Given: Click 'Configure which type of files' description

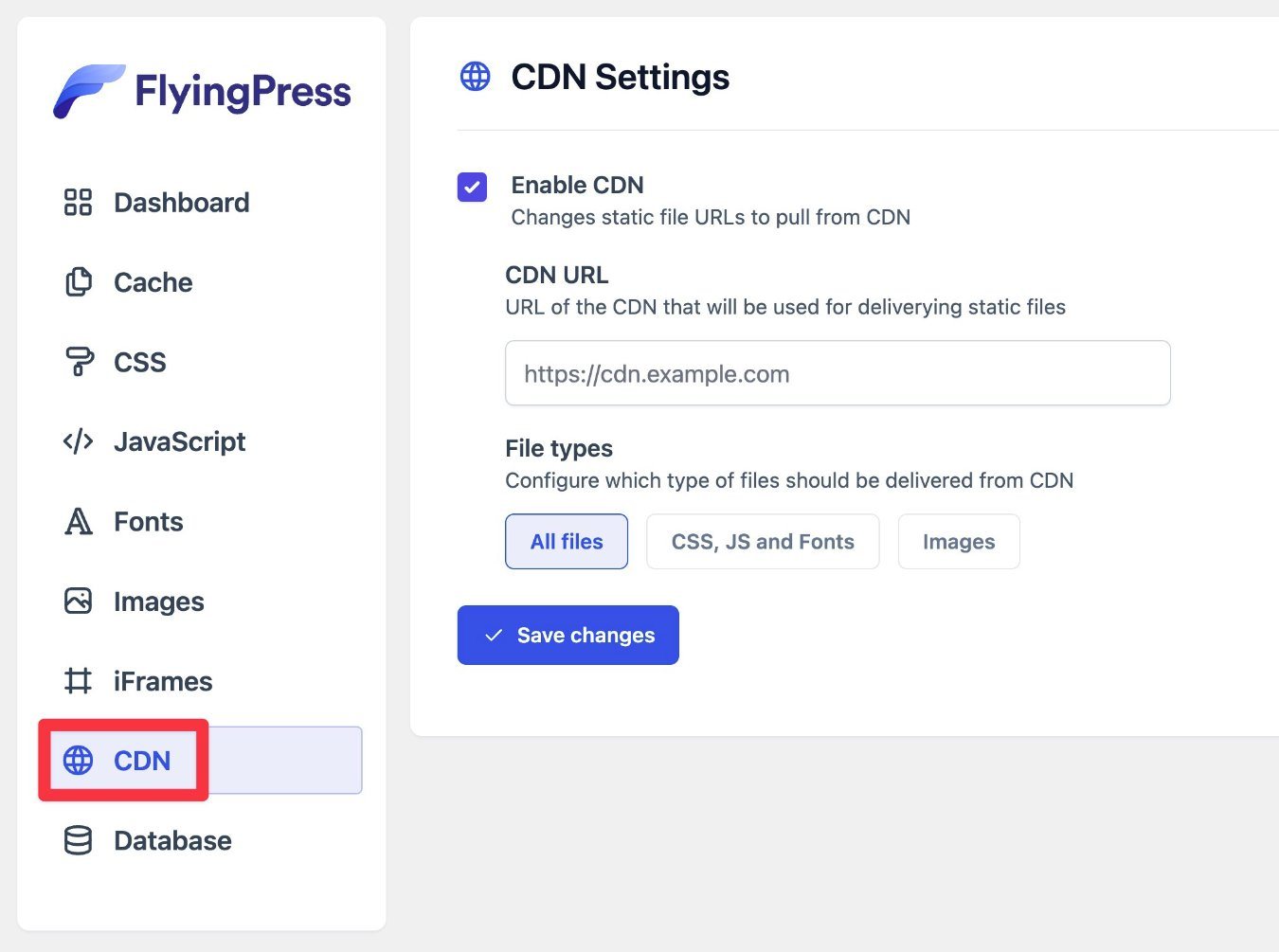Looking at the screenshot, I should point(789,480).
